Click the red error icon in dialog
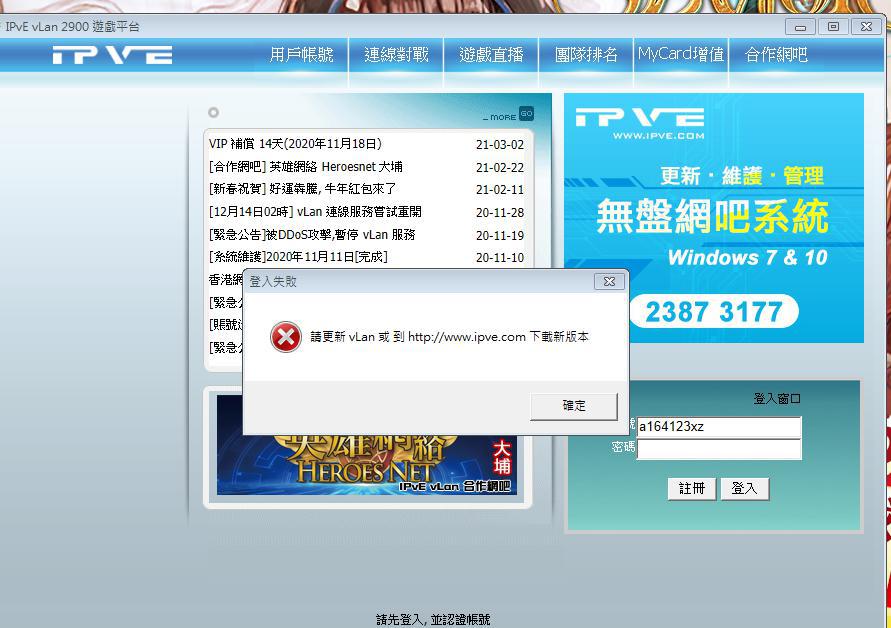 coord(286,337)
